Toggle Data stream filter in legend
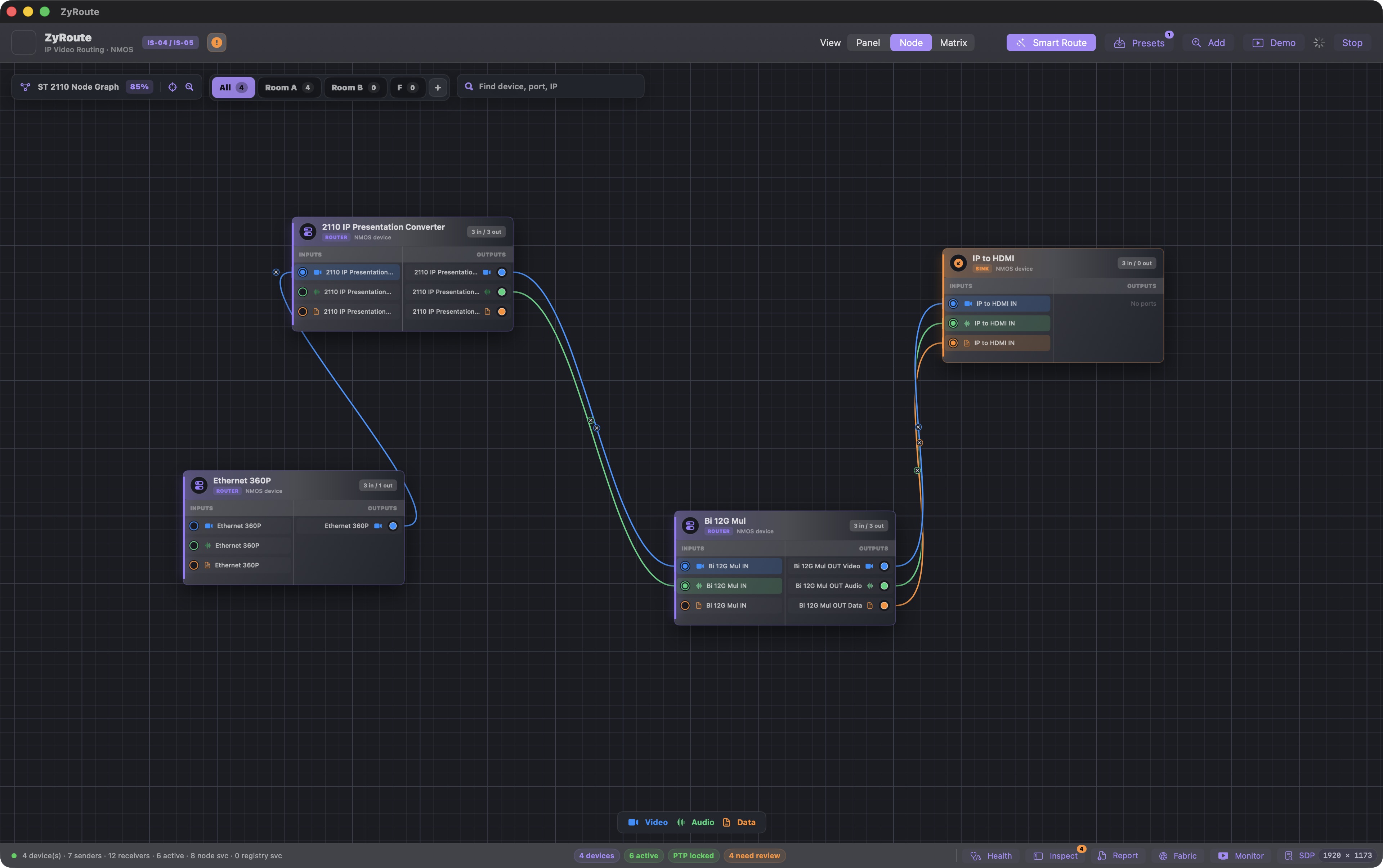 point(739,822)
